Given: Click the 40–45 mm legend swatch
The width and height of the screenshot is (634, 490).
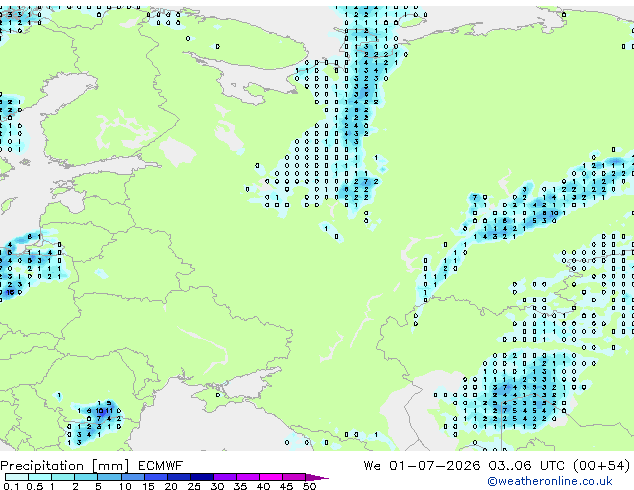Looking at the screenshot, I should 271,477.
